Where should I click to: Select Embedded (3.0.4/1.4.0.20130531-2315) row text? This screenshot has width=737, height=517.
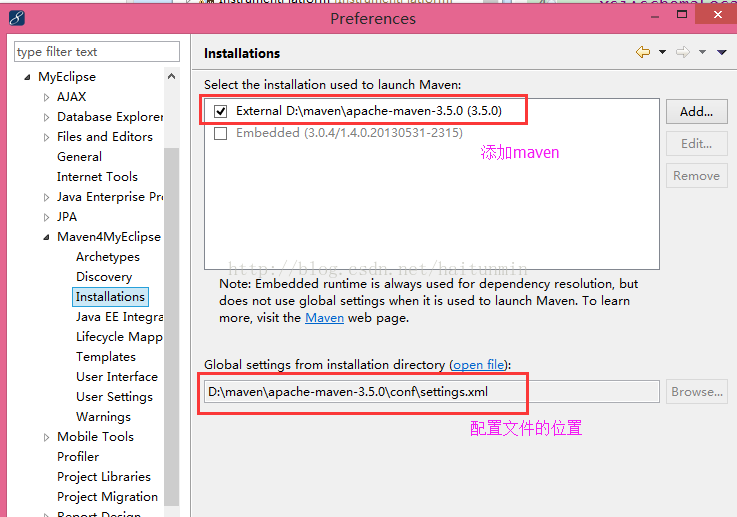click(349, 133)
